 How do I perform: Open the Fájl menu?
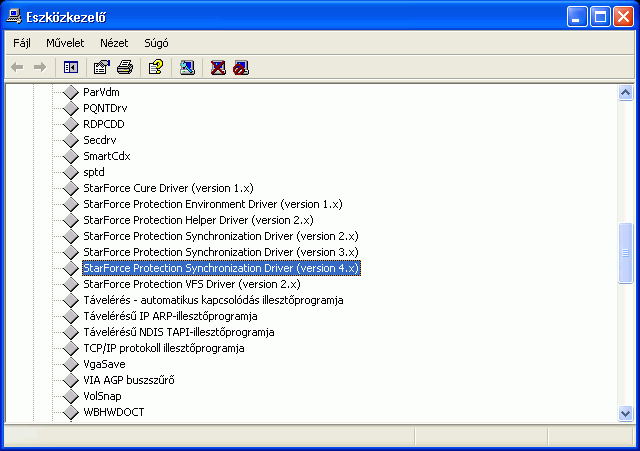[22, 43]
